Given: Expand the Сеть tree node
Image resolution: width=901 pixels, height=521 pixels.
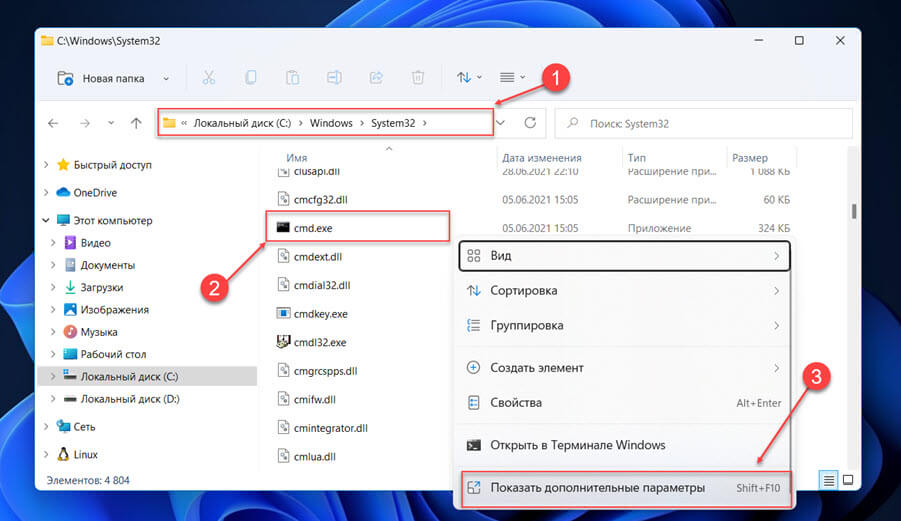Looking at the screenshot, I should pos(46,427).
